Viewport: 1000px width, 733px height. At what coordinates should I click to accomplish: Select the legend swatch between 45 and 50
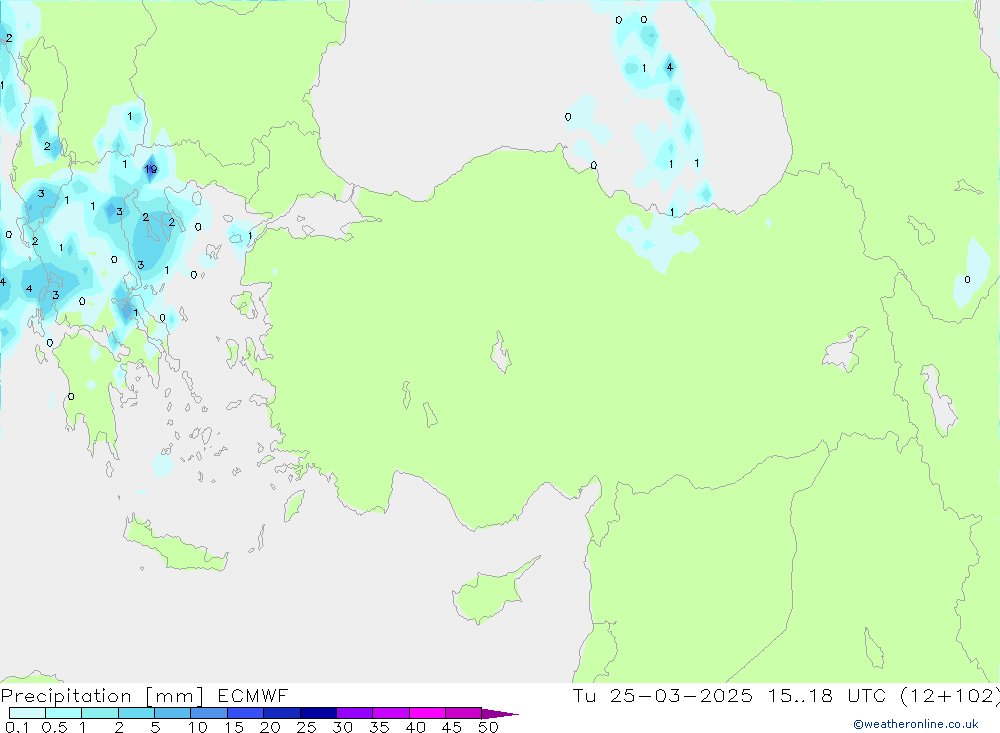point(464,713)
